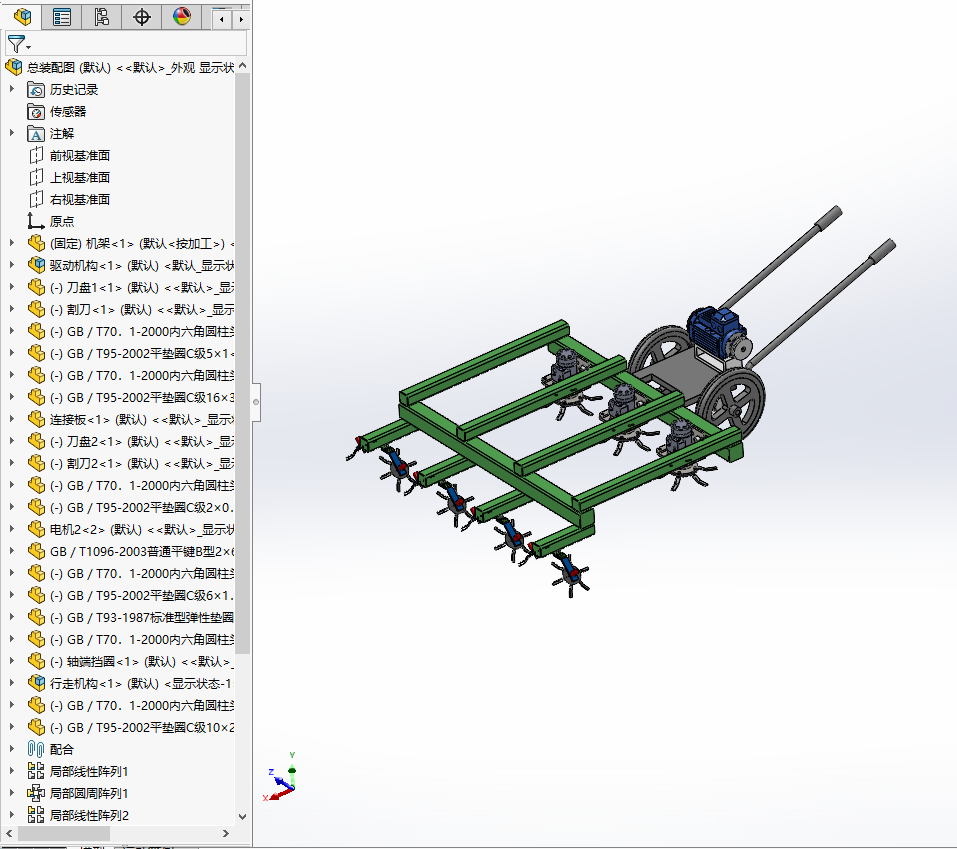This screenshot has width=957, height=849.
Task: Click the tree vertical scrollbar down arrow
Action: [x=242, y=816]
